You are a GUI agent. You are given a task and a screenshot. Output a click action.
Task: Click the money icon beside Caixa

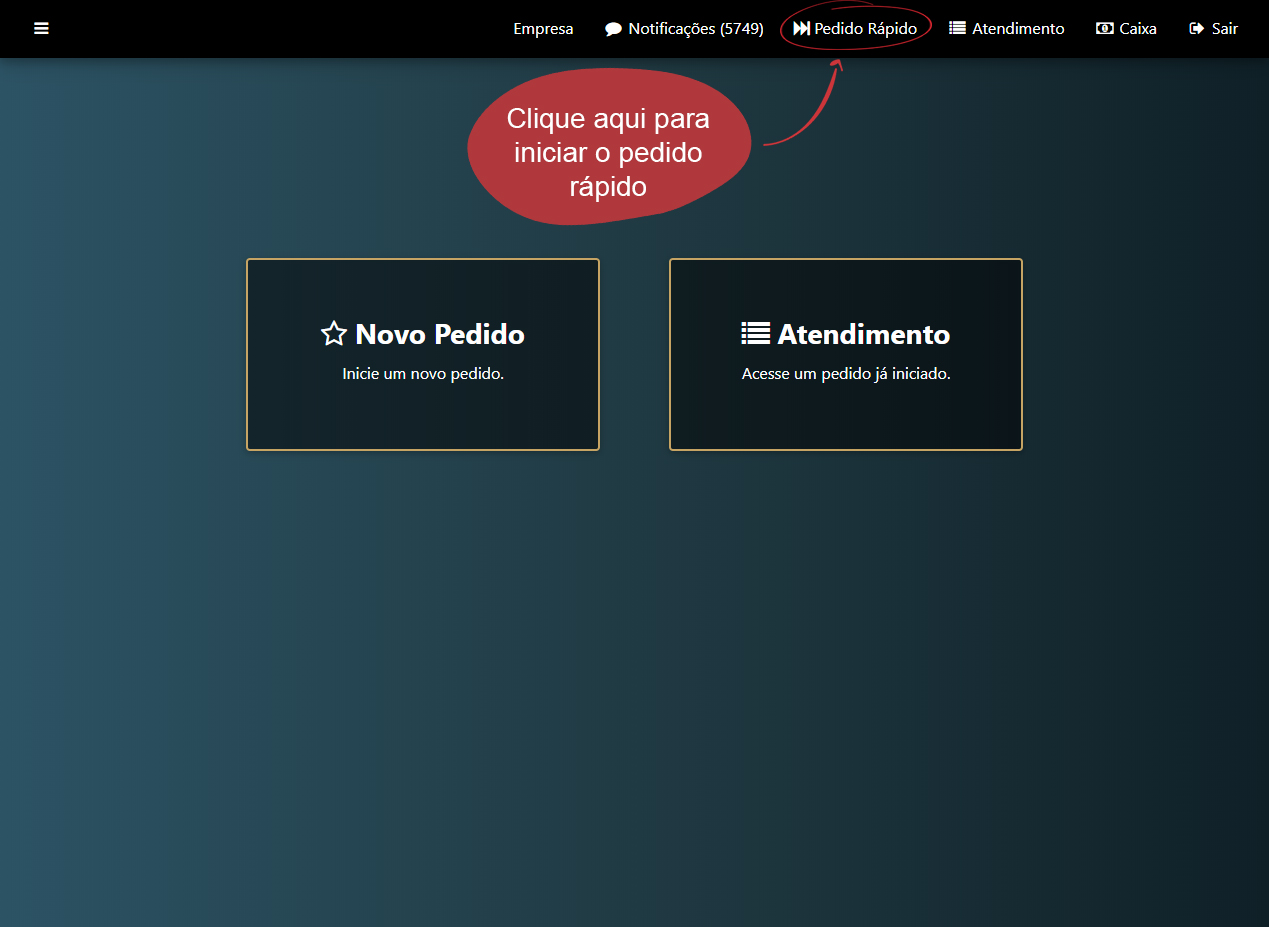click(1105, 29)
